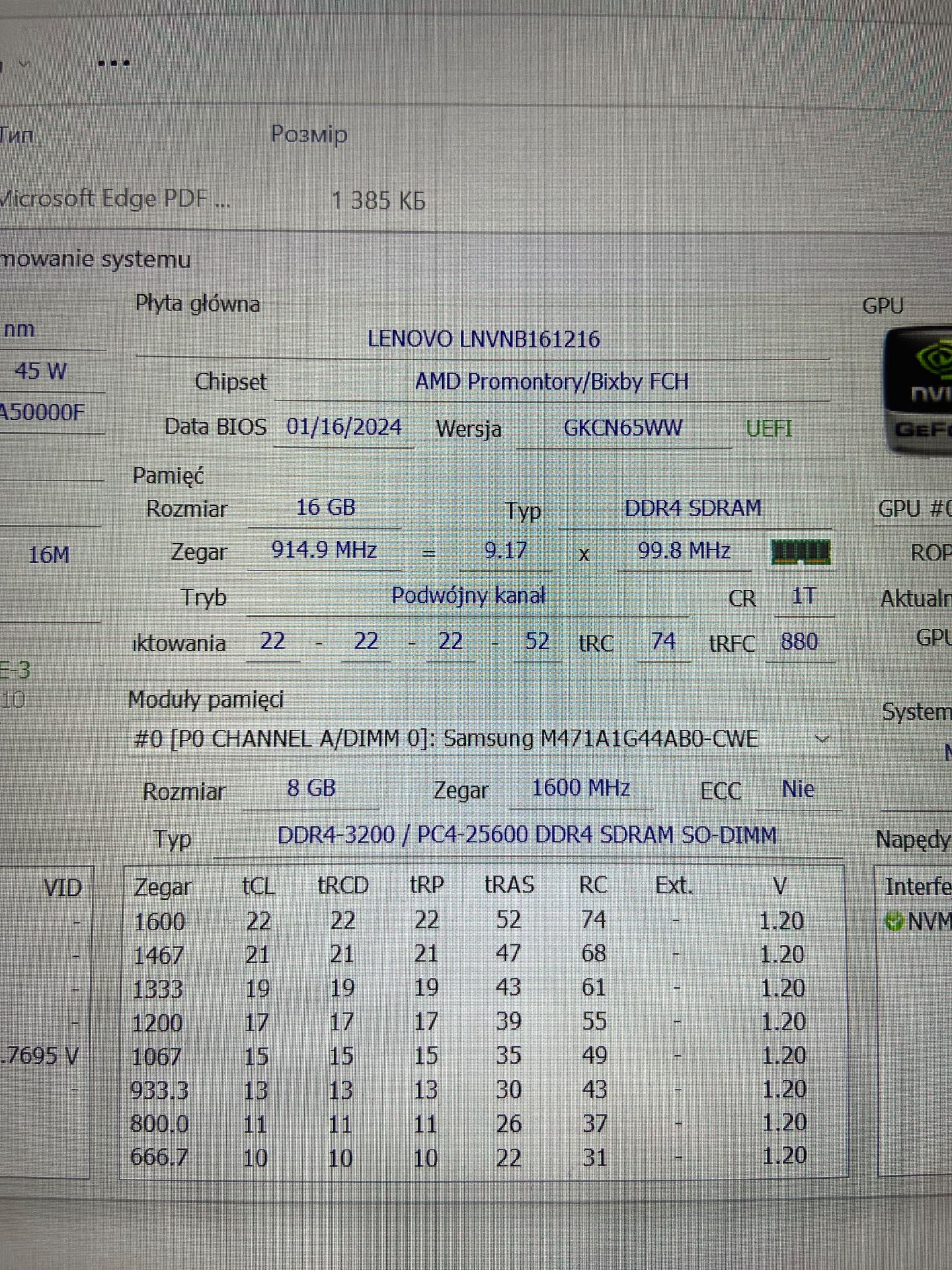The image size is (952, 1270).
Task: Click the tRFC value 880
Action: click(x=799, y=641)
